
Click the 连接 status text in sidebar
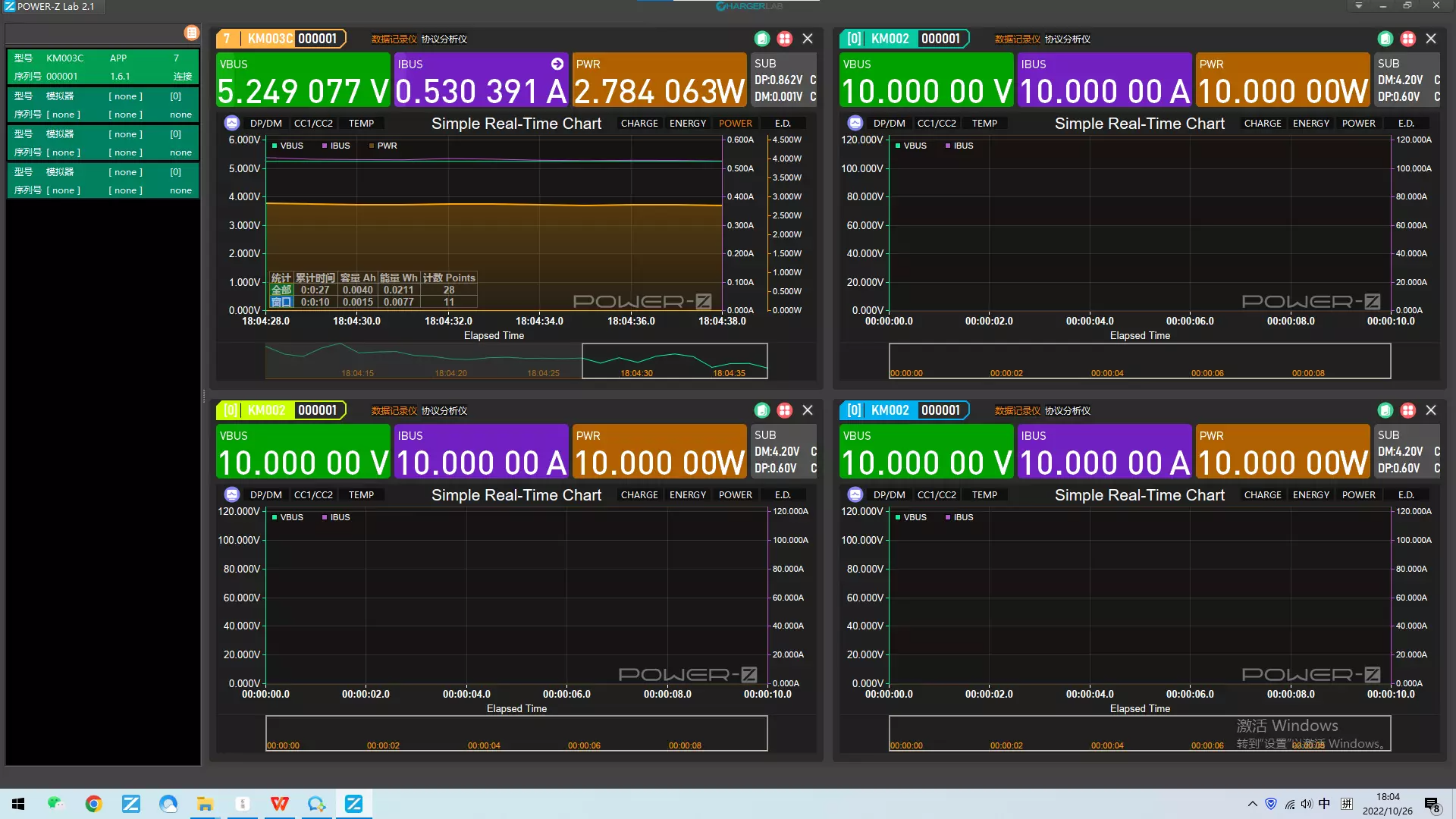click(x=182, y=77)
